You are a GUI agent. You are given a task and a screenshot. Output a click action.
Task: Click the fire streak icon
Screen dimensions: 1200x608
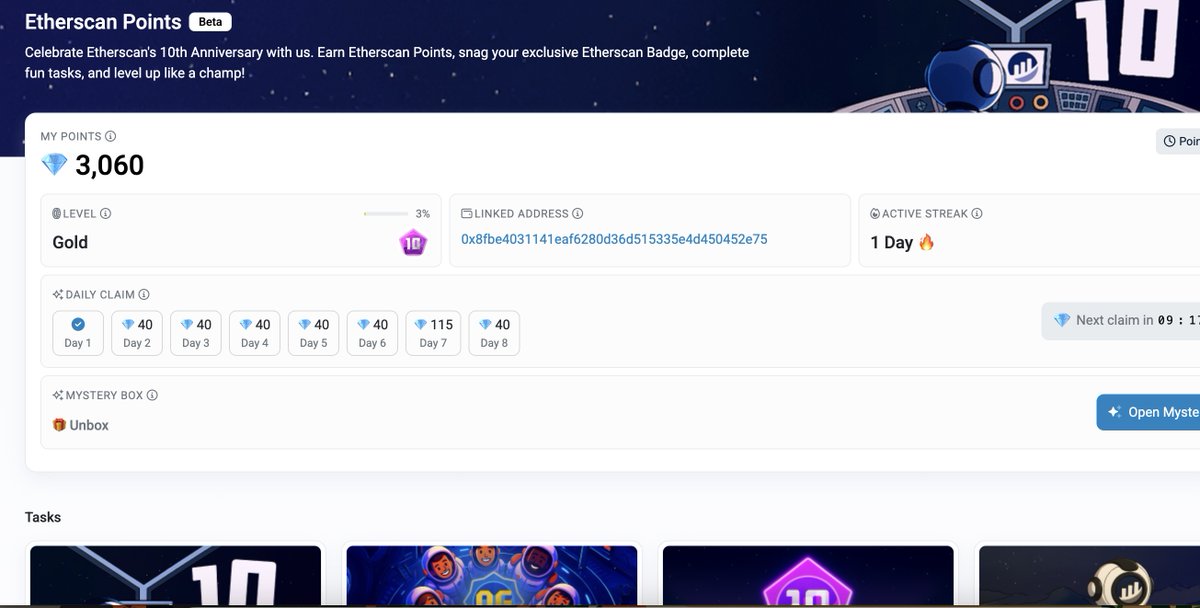(927, 242)
